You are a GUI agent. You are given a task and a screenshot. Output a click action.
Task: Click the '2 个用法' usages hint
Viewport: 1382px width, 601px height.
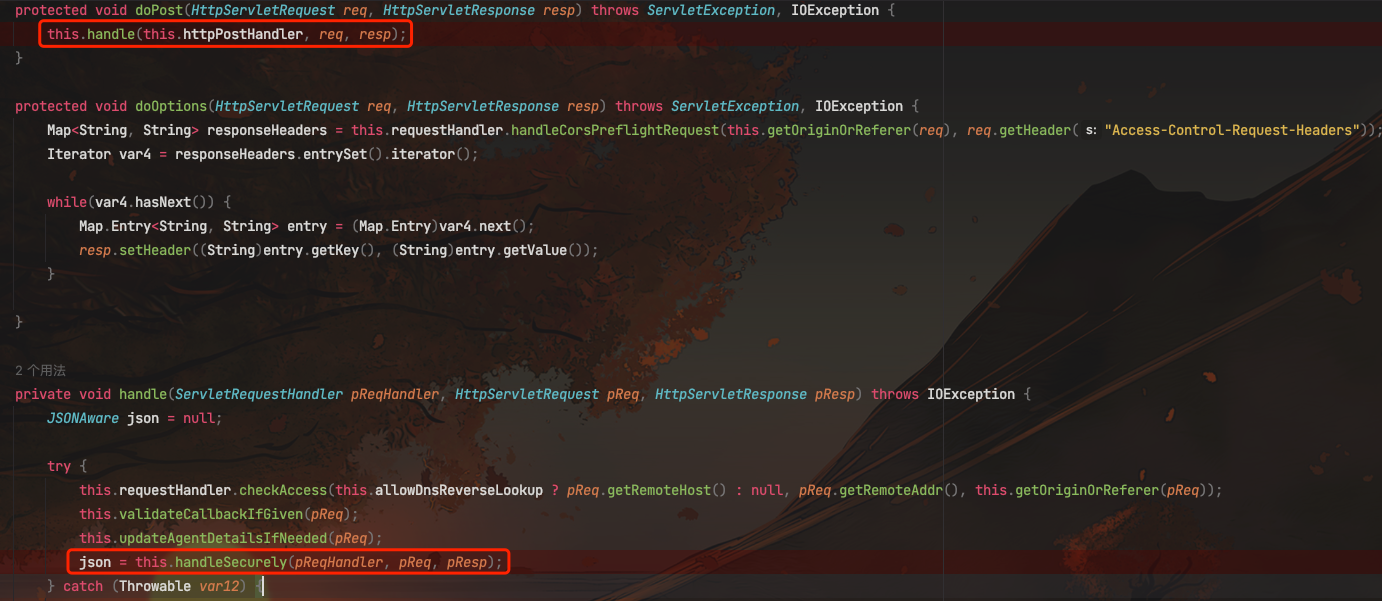[40, 370]
